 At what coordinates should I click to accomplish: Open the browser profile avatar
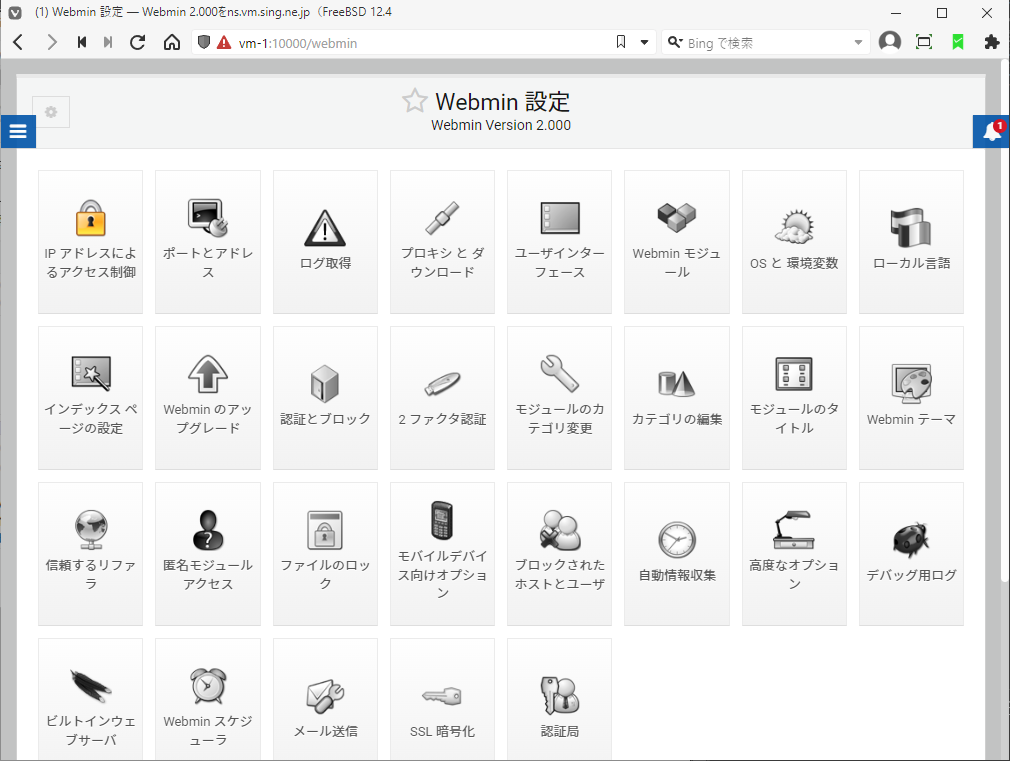pos(890,42)
